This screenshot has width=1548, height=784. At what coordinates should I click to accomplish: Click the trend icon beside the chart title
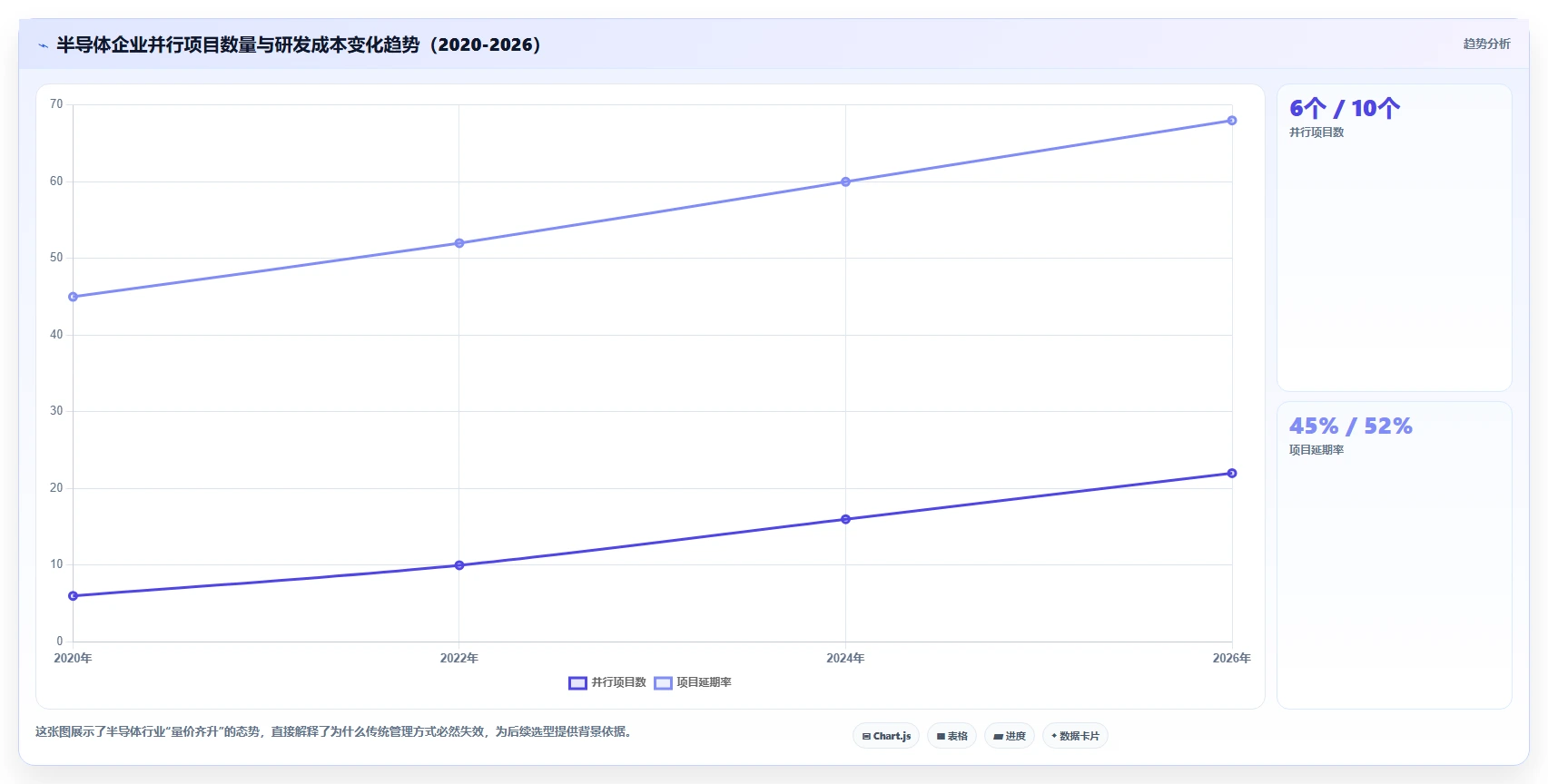(x=43, y=45)
